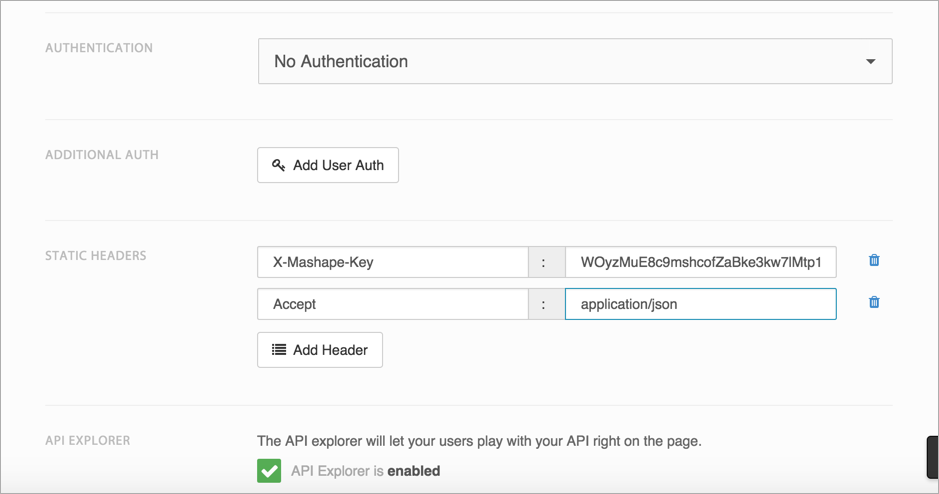The height and width of the screenshot is (494, 939).
Task: Click the Add Header button
Action: pyautogui.click(x=320, y=350)
